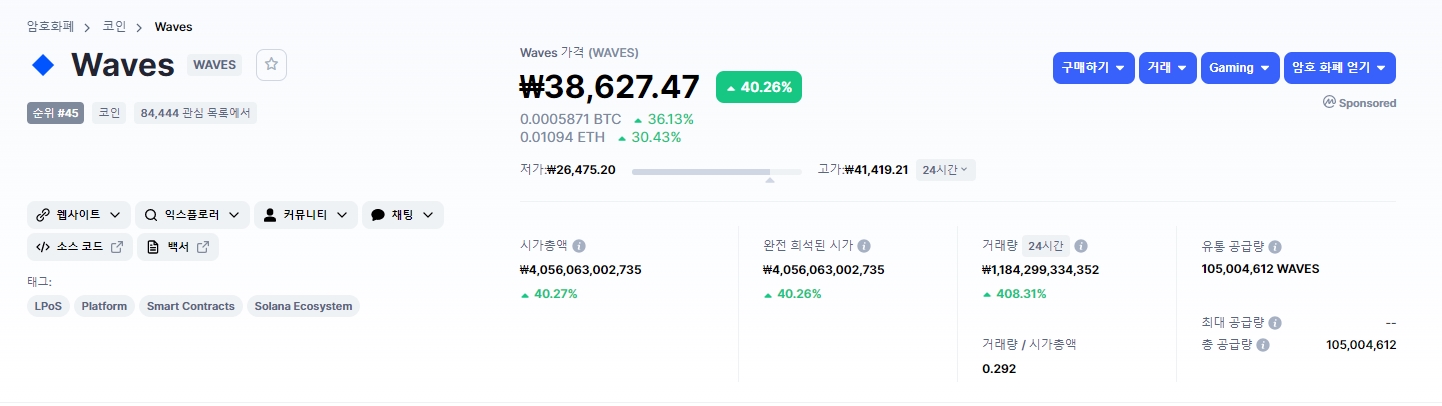This screenshot has width=1442, height=406.
Task: Click the low-high price range bar
Action: tap(717, 172)
